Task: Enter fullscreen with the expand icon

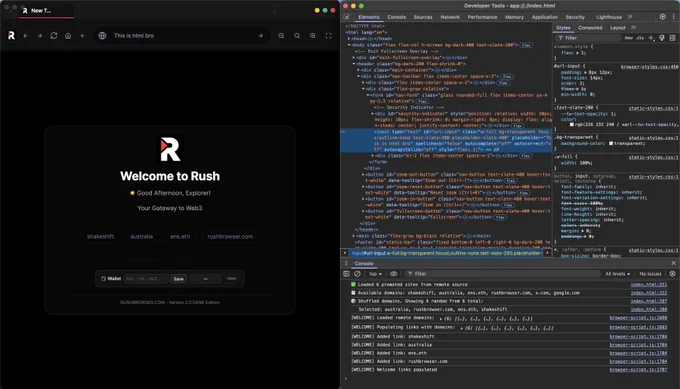Action: pos(329,36)
